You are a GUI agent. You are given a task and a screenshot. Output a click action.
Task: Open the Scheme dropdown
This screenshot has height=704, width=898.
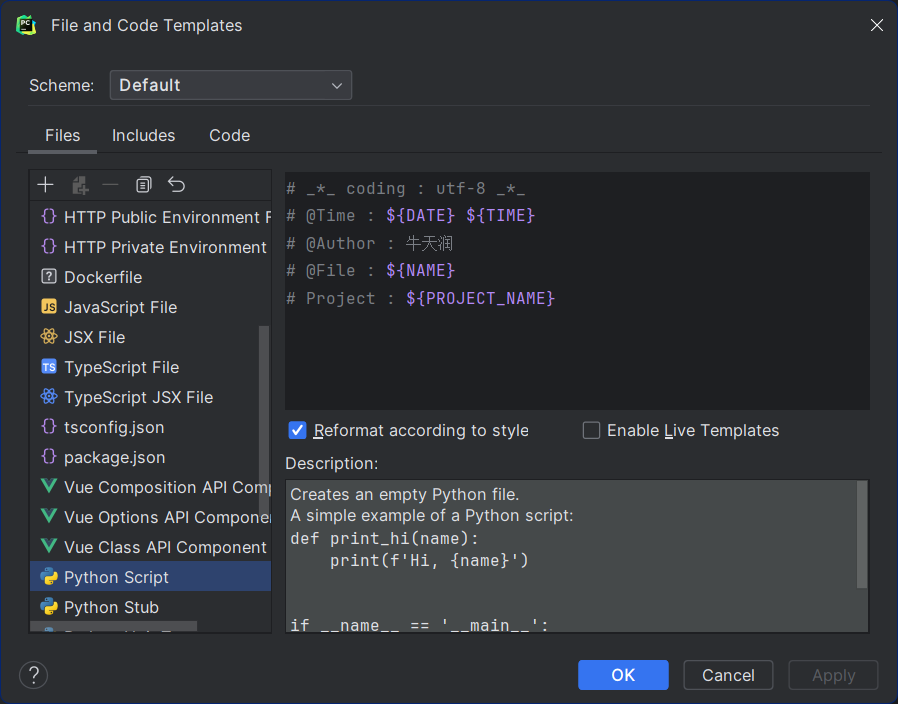pos(230,85)
